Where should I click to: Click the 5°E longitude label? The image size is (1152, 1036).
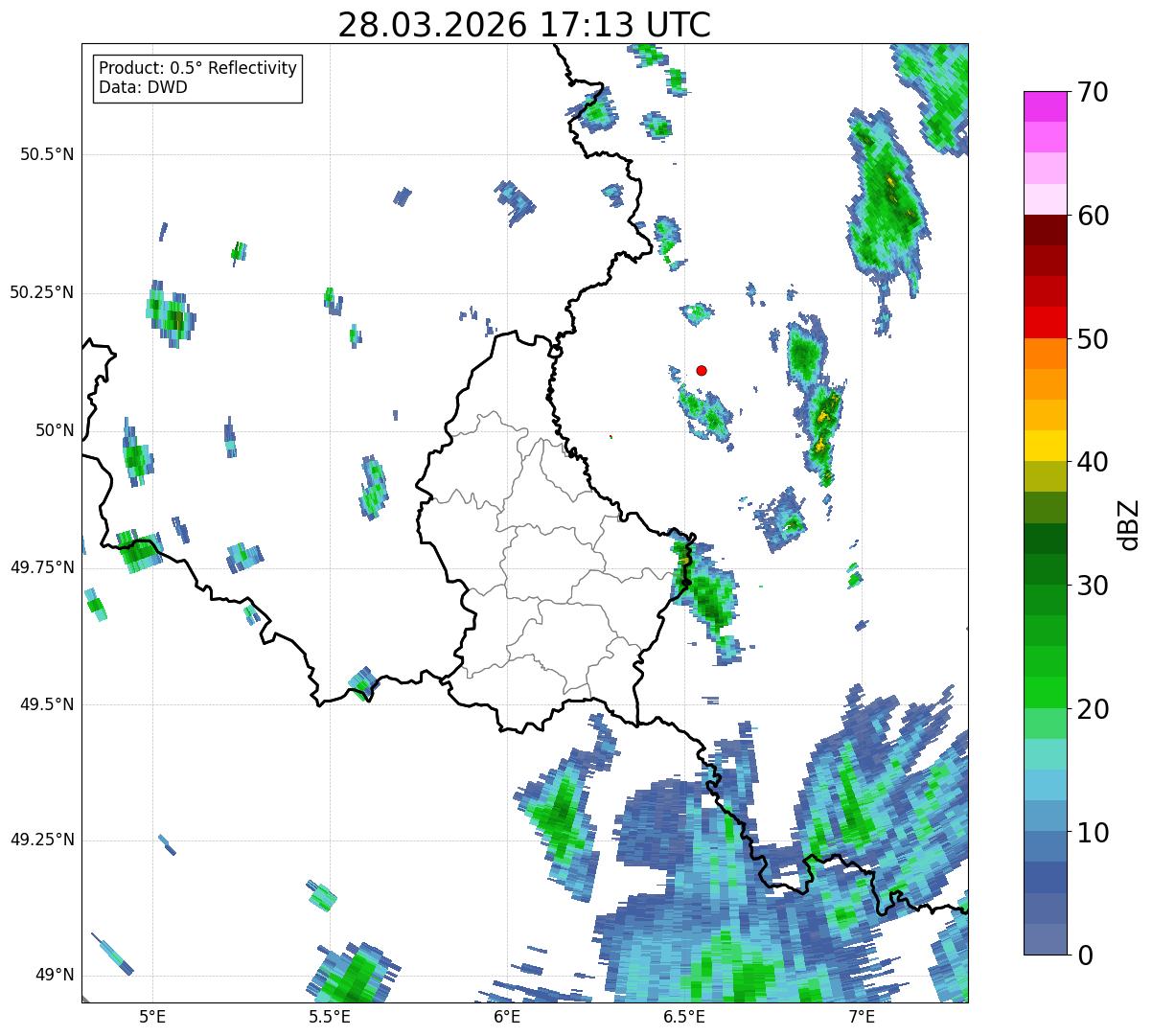pyautogui.click(x=152, y=1016)
